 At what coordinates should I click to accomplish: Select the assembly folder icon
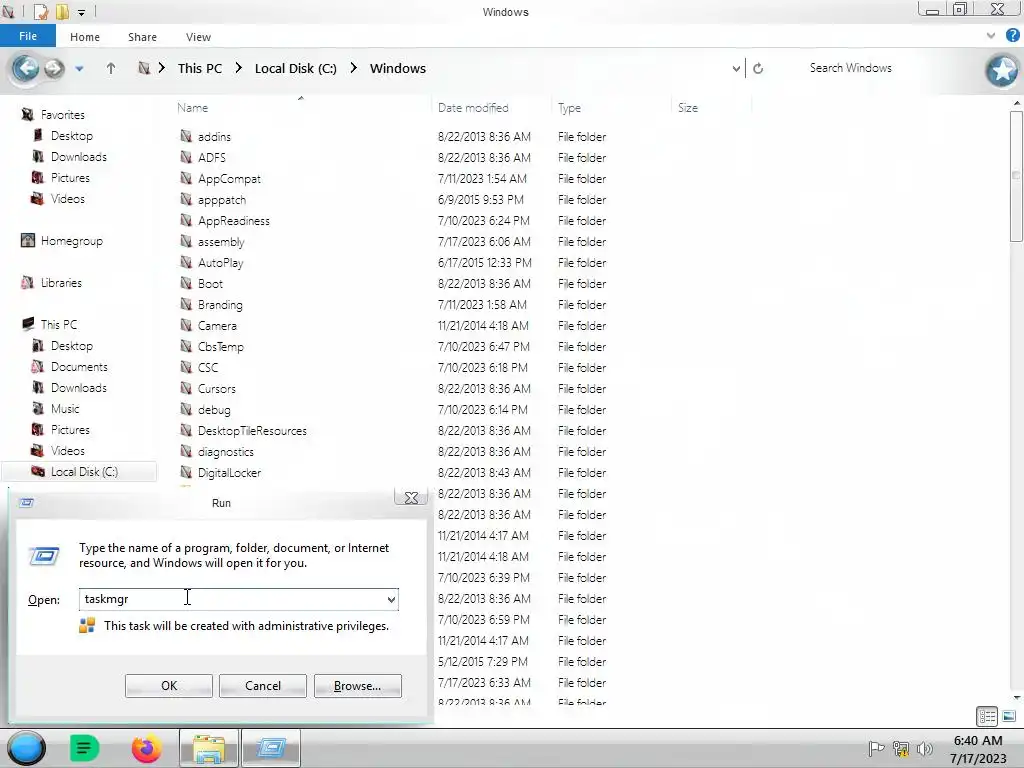186,241
